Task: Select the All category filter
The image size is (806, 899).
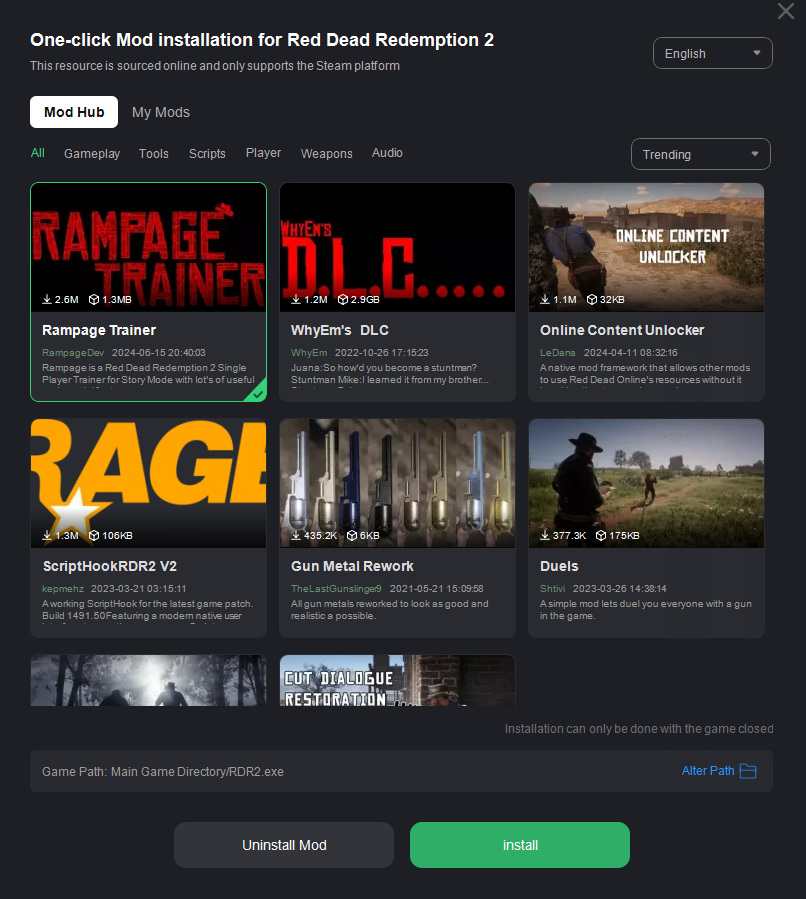Action: (37, 153)
